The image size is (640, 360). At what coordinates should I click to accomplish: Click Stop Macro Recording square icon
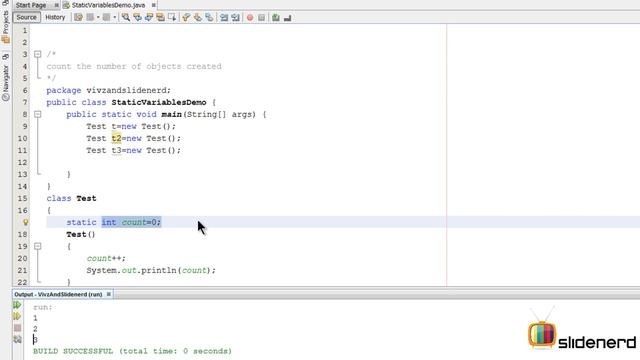click(262, 18)
